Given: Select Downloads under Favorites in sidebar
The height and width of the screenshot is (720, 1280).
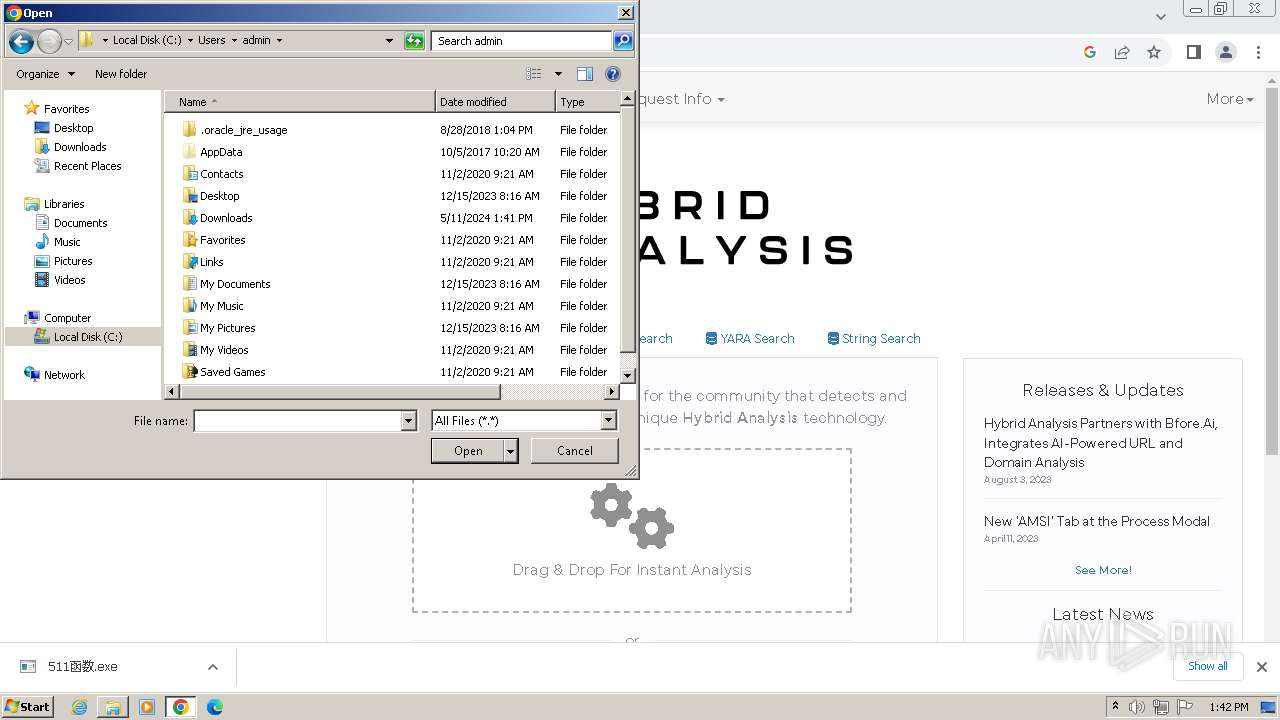Looking at the screenshot, I should point(80,147).
